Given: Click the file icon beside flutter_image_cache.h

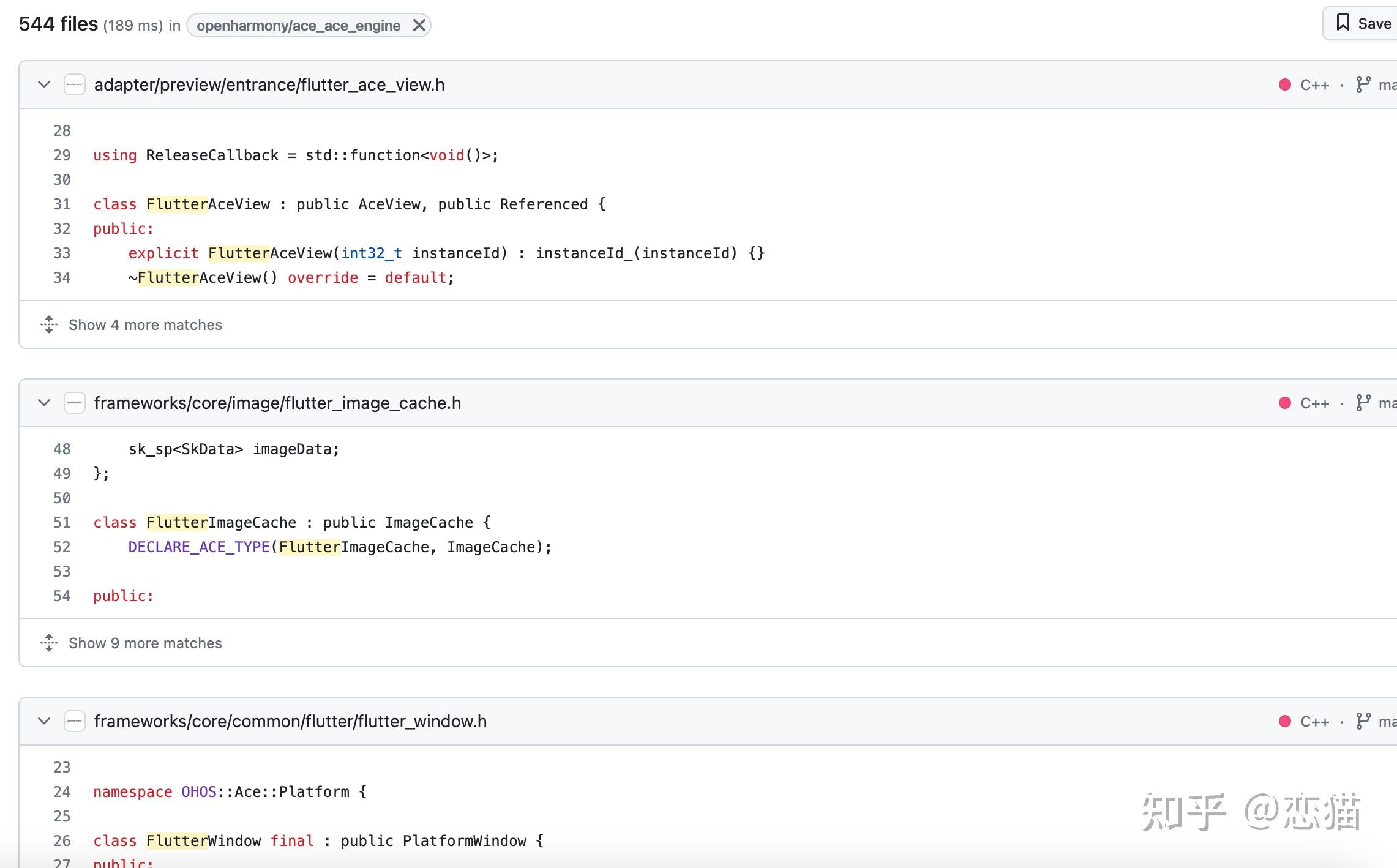Looking at the screenshot, I should [x=75, y=403].
